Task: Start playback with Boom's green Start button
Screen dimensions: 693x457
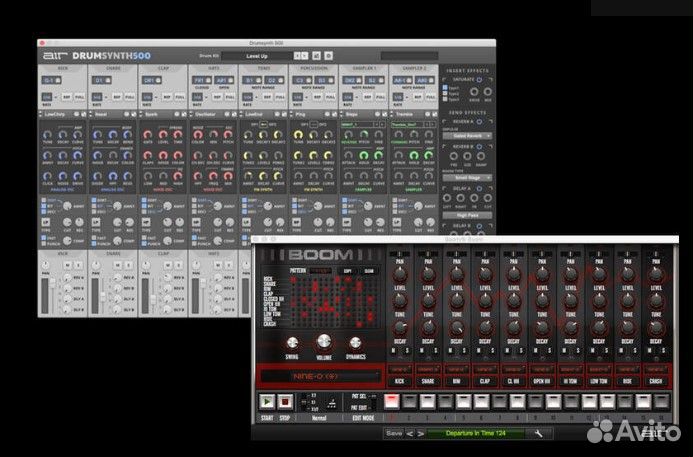Action: point(267,401)
